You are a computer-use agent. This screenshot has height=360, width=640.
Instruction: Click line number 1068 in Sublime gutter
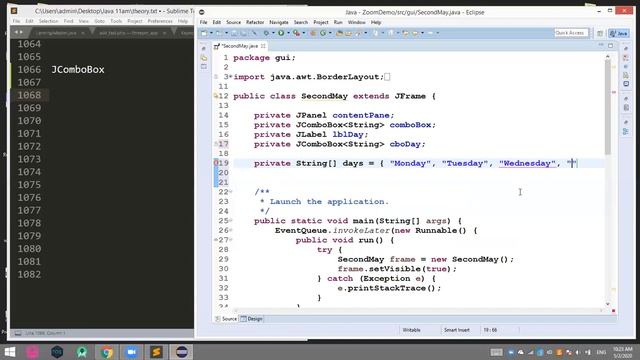29,95
